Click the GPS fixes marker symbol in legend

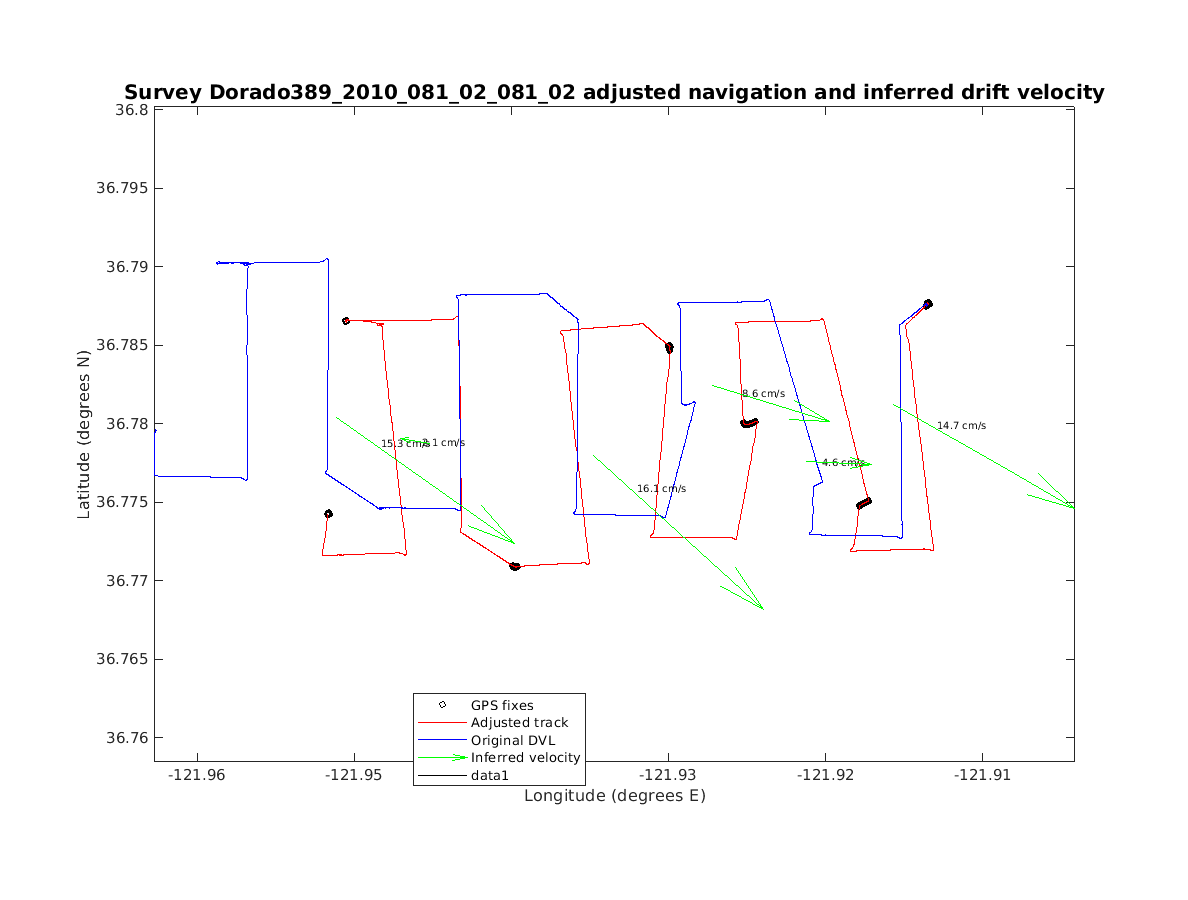click(441, 705)
